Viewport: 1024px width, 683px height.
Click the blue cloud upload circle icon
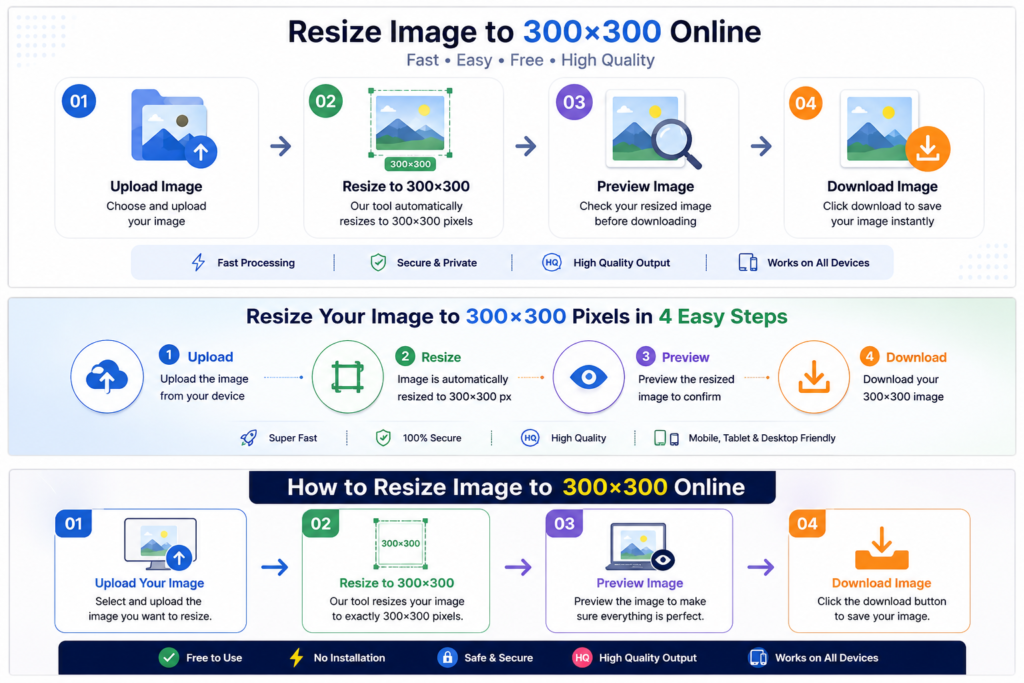coord(107,377)
